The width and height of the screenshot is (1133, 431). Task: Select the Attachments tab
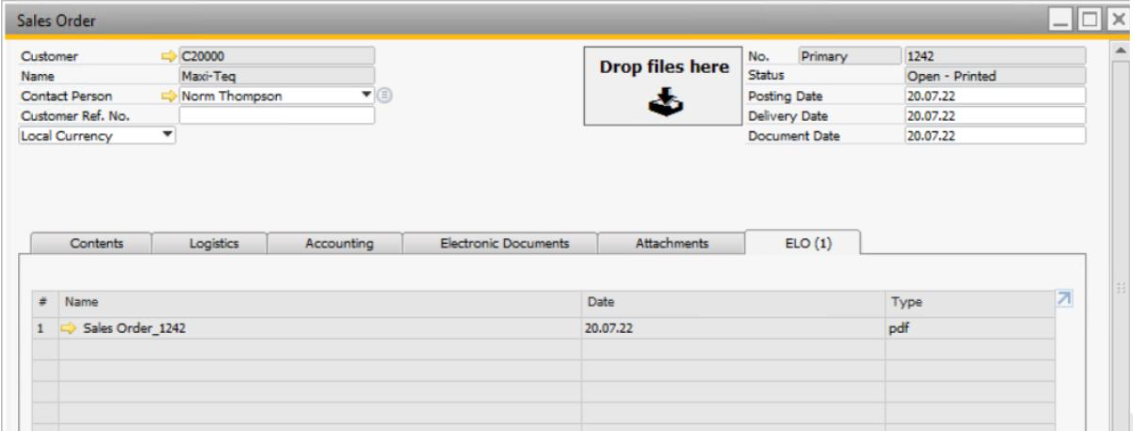click(671, 244)
